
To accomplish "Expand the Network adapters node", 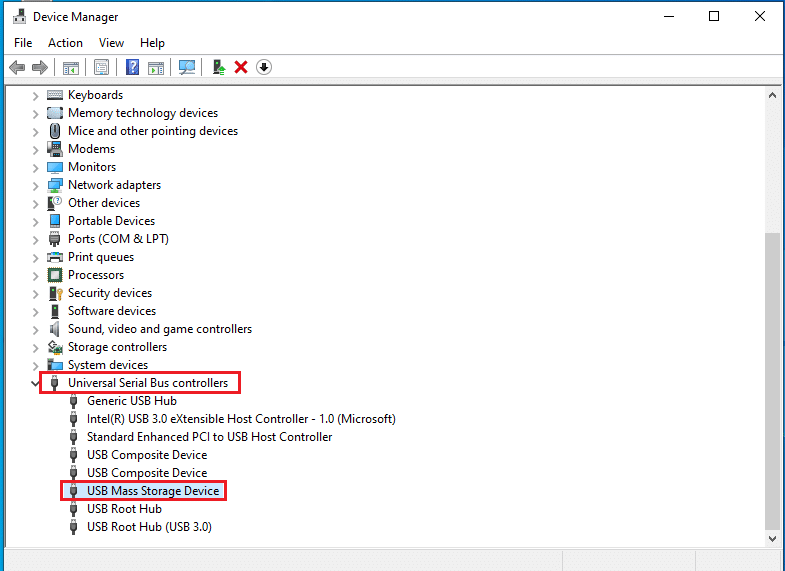I will (x=36, y=186).
